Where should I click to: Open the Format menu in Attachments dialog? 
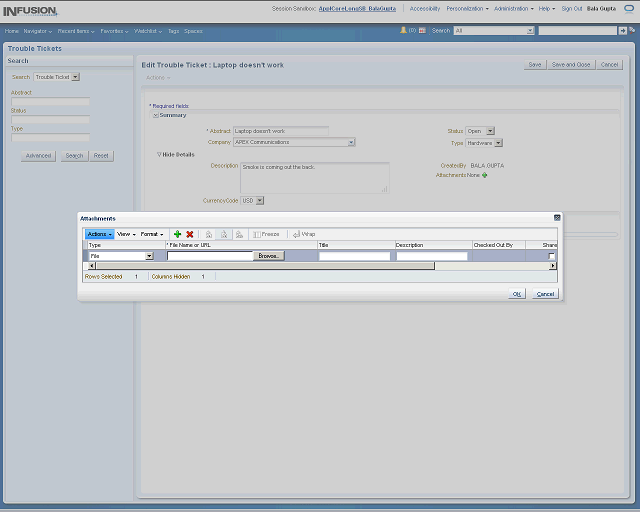pyautogui.click(x=152, y=234)
